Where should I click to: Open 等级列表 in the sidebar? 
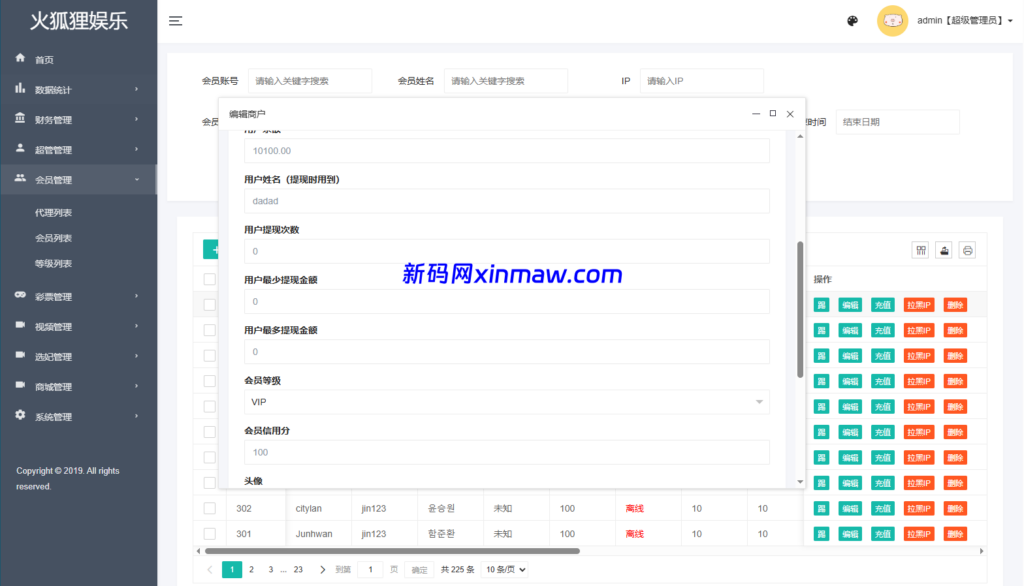(54, 264)
